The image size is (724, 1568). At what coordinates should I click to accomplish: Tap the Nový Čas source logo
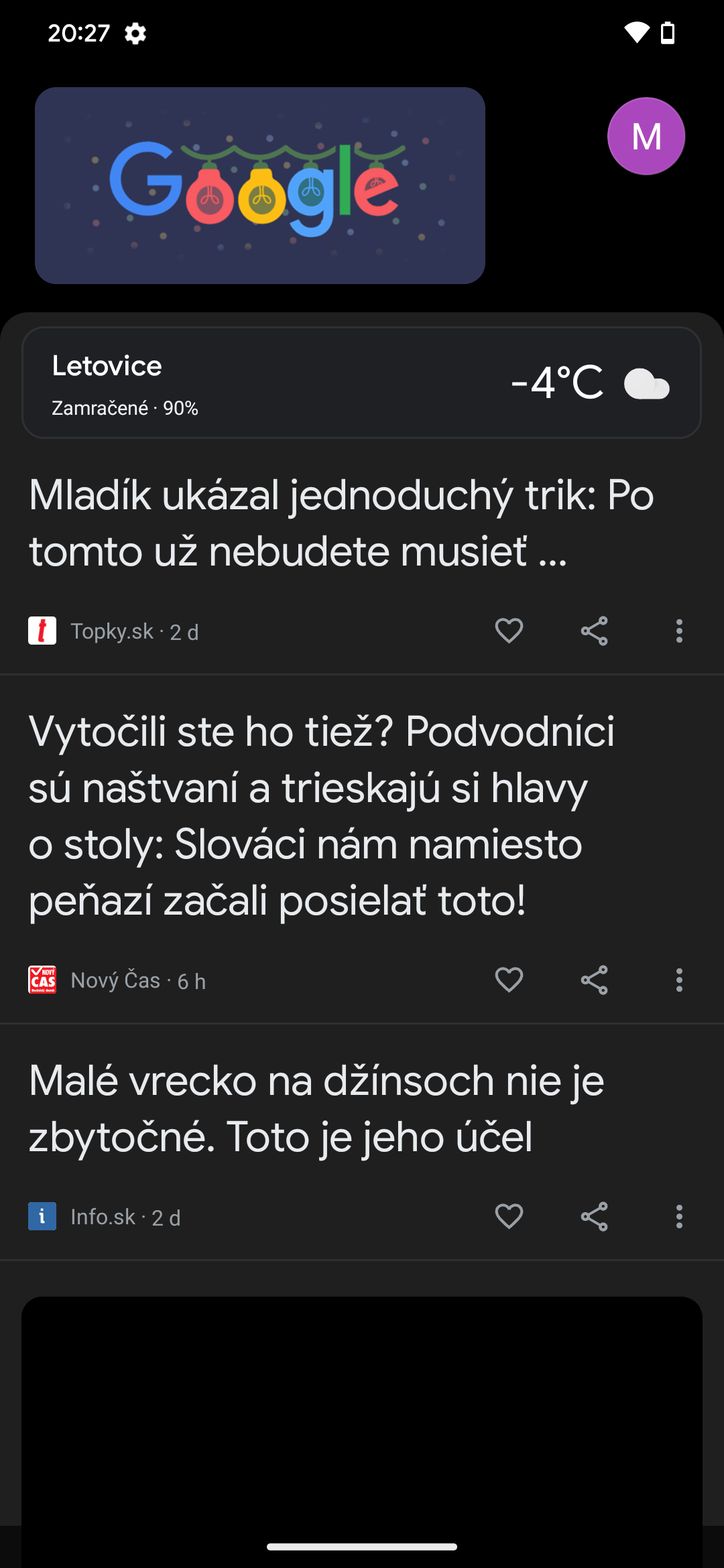42,980
